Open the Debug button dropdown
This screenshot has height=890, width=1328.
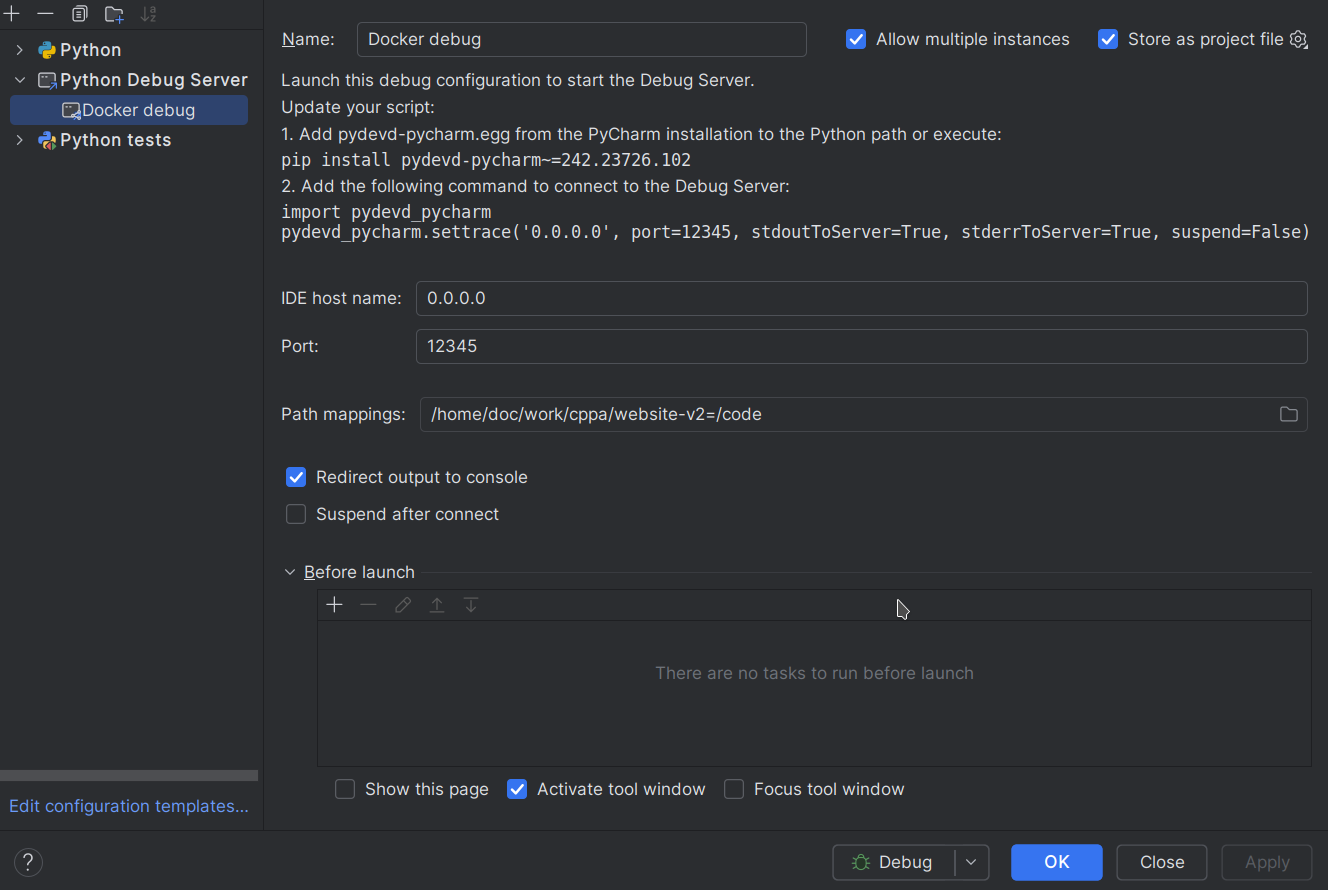tap(970, 862)
